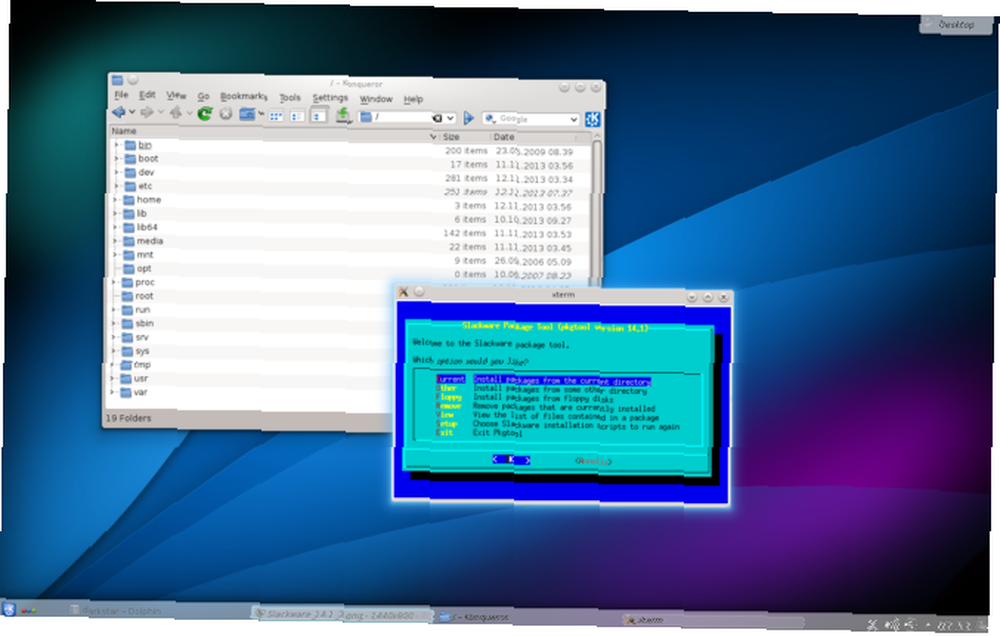This screenshot has height=636, width=1000.
Task: Expand the lib64 folder
Action: click(x=115, y=227)
